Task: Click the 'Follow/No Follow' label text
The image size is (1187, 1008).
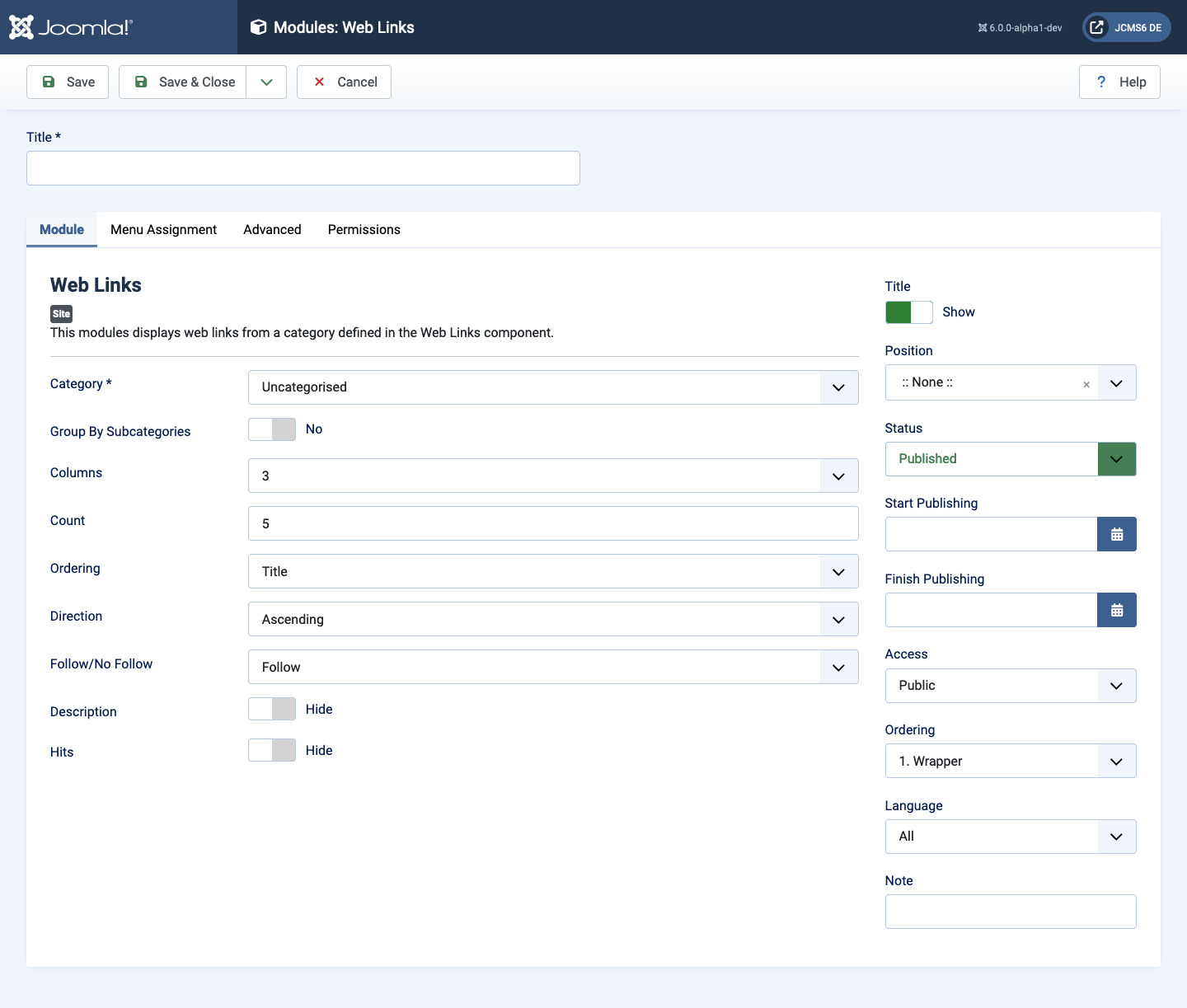Action: tap(101, 663)
